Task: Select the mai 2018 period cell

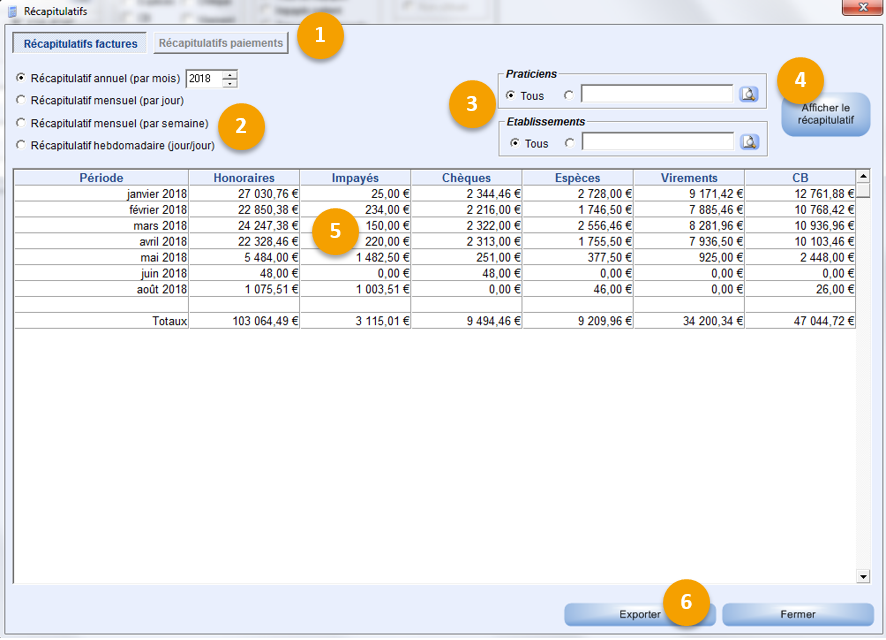Action: (x=101, y=257)
